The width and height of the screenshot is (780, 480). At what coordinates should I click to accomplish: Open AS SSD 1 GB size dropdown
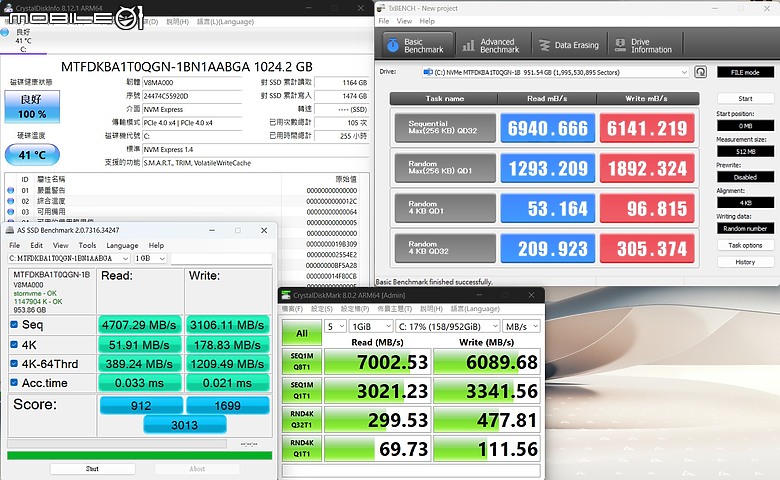click(x=150, y=259)
